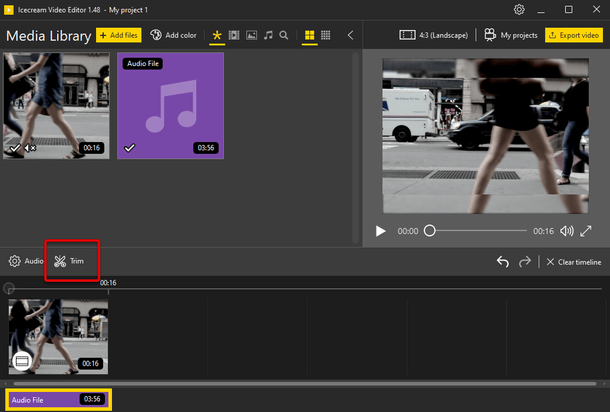Select the video clip on the timeline
The height and width of the screenshot is (412, 610).
[58, 337]
